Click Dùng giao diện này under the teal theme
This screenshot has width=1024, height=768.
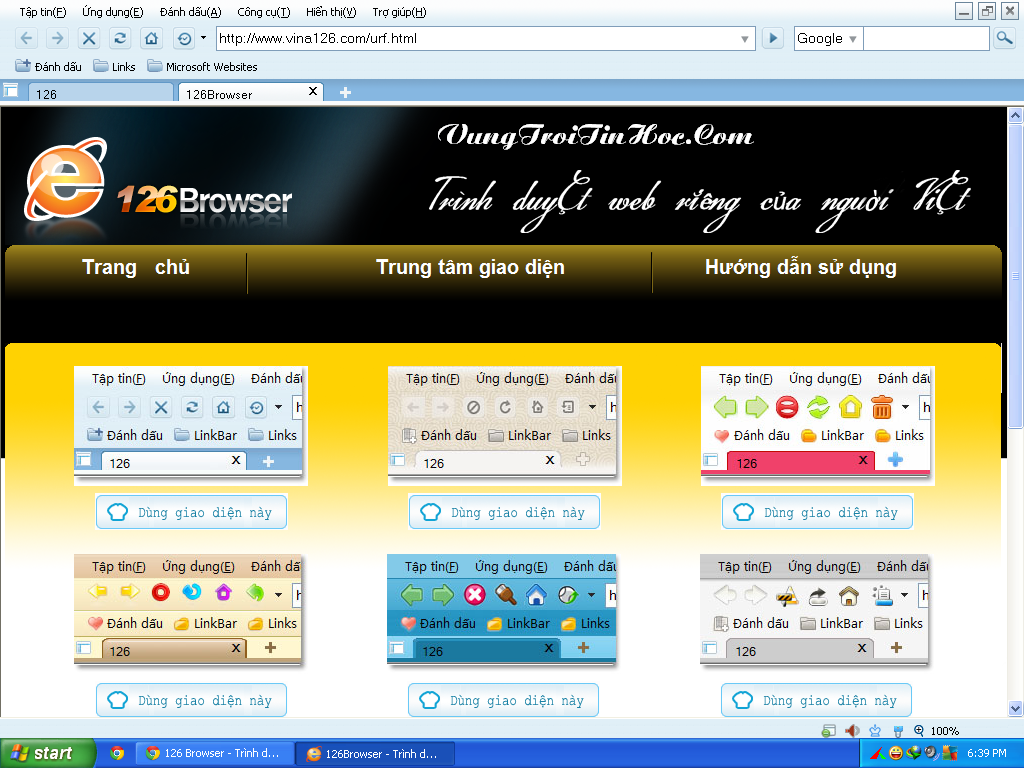coord(504,700)
